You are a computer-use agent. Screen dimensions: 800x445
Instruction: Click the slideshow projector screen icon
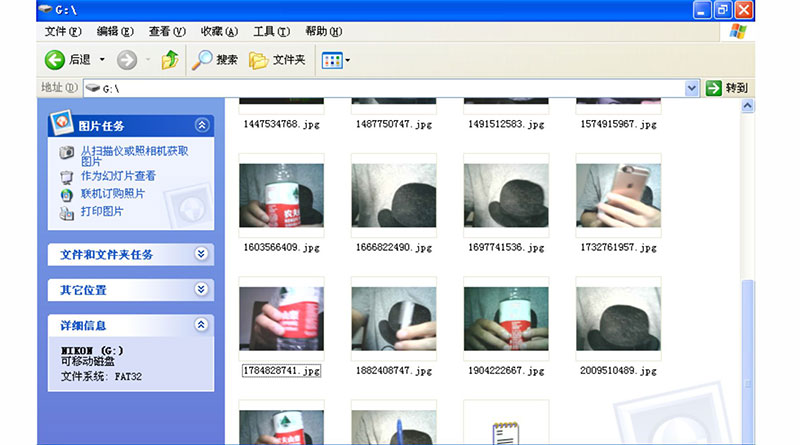pyautogui.click(x=66, y=177)
